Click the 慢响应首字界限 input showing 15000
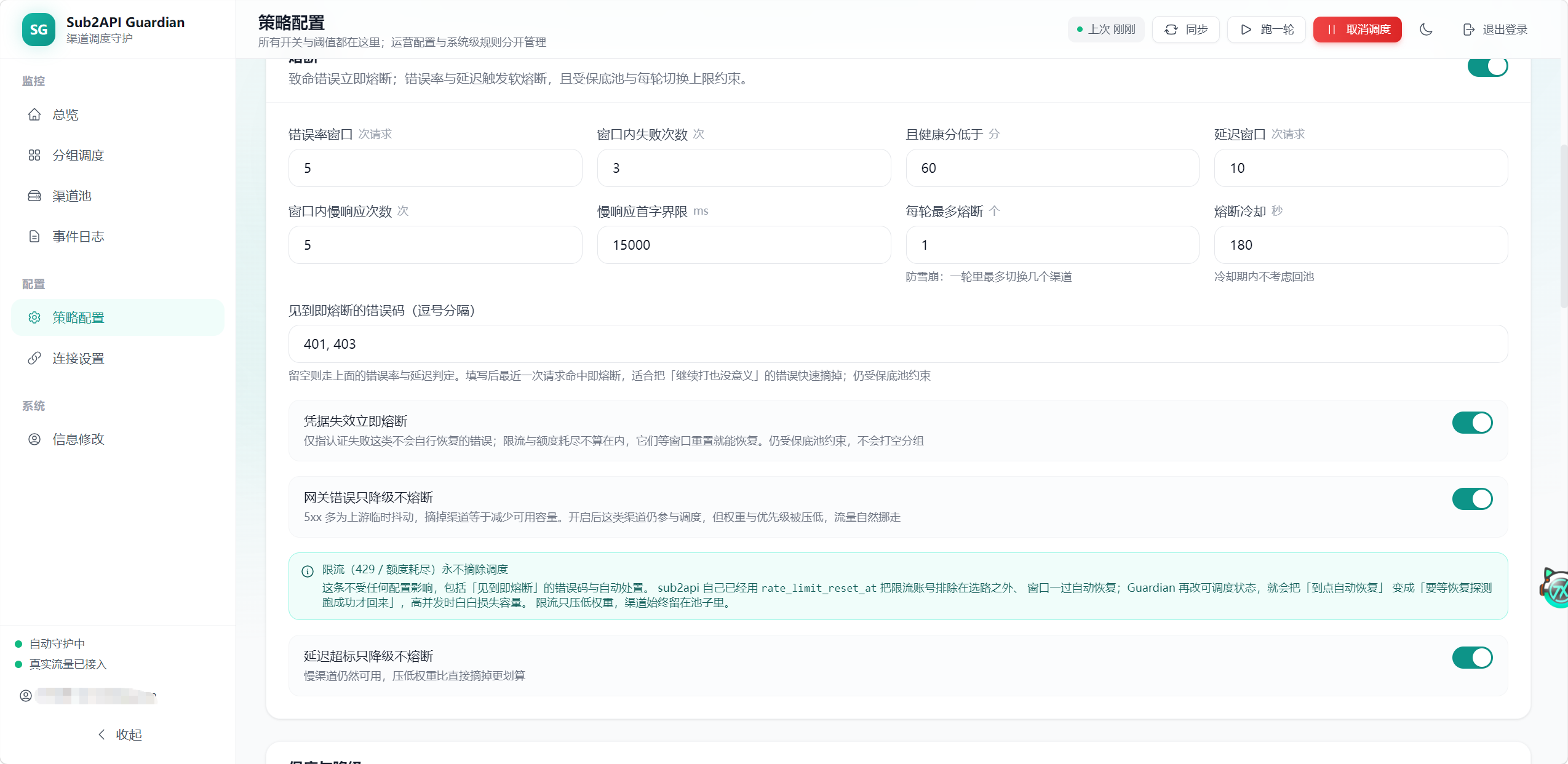This screenshot has width=1568, height=764. point(744,245)
